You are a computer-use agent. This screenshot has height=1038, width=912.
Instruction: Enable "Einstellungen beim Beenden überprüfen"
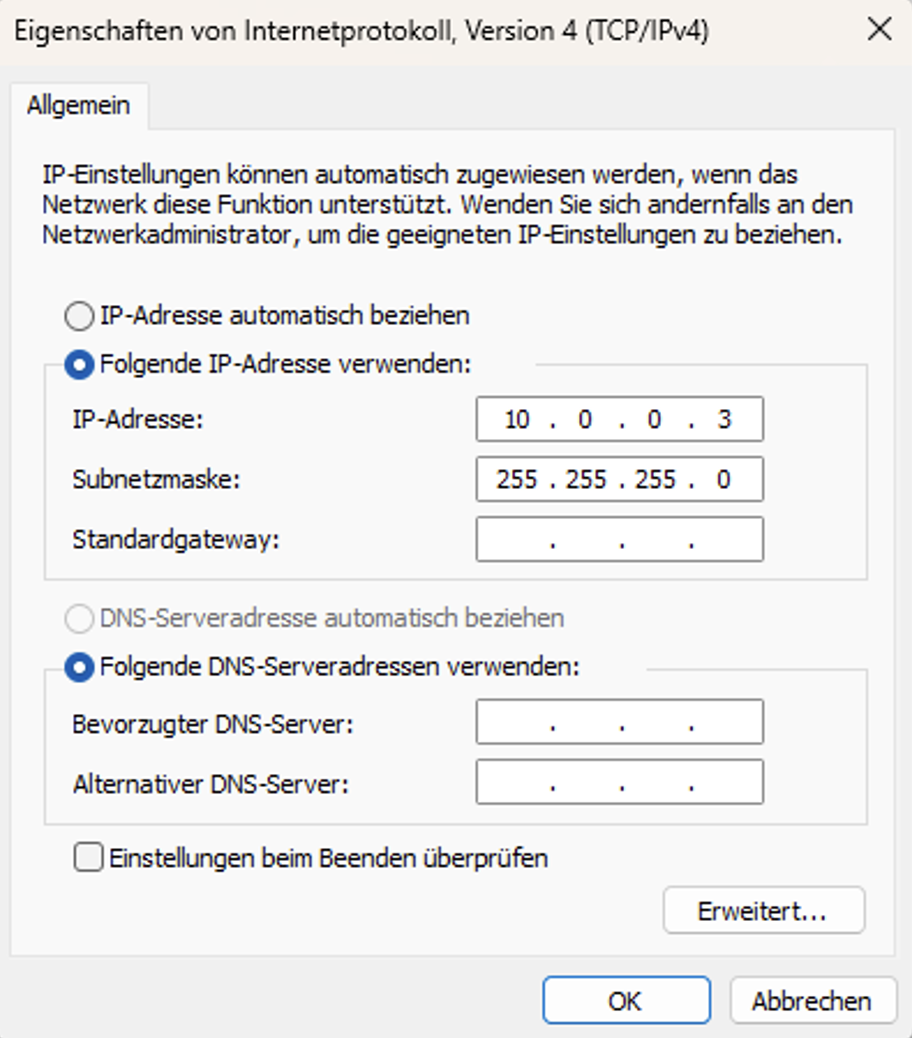(x=89, y=856)
